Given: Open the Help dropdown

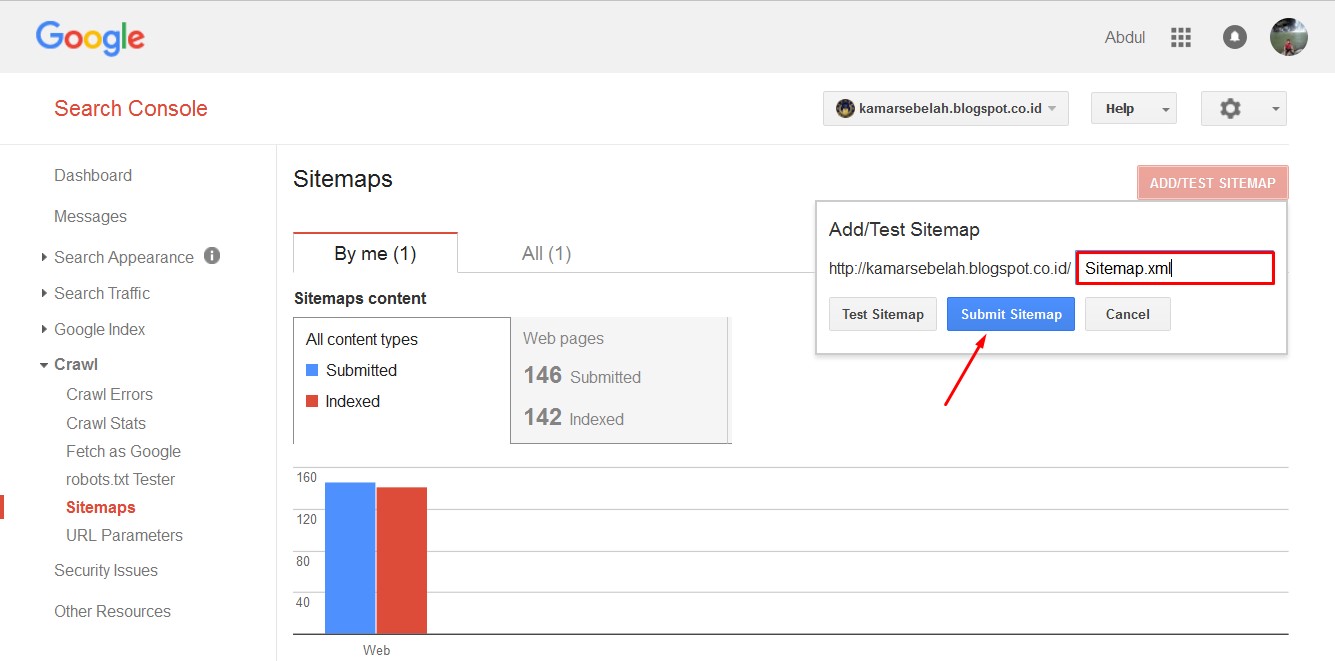Looking at the screenshot, I should pos(1134,109).
